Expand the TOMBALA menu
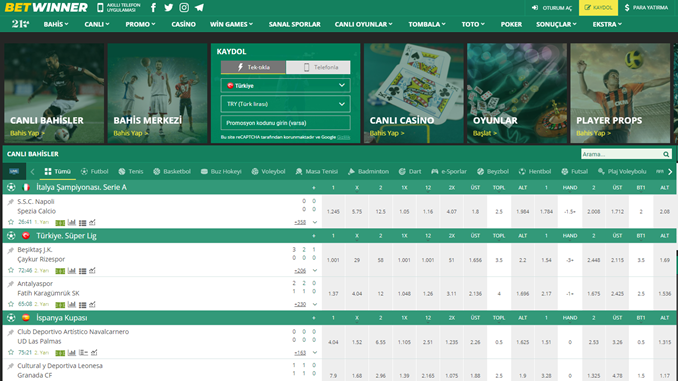 click(x=427, y=24)
